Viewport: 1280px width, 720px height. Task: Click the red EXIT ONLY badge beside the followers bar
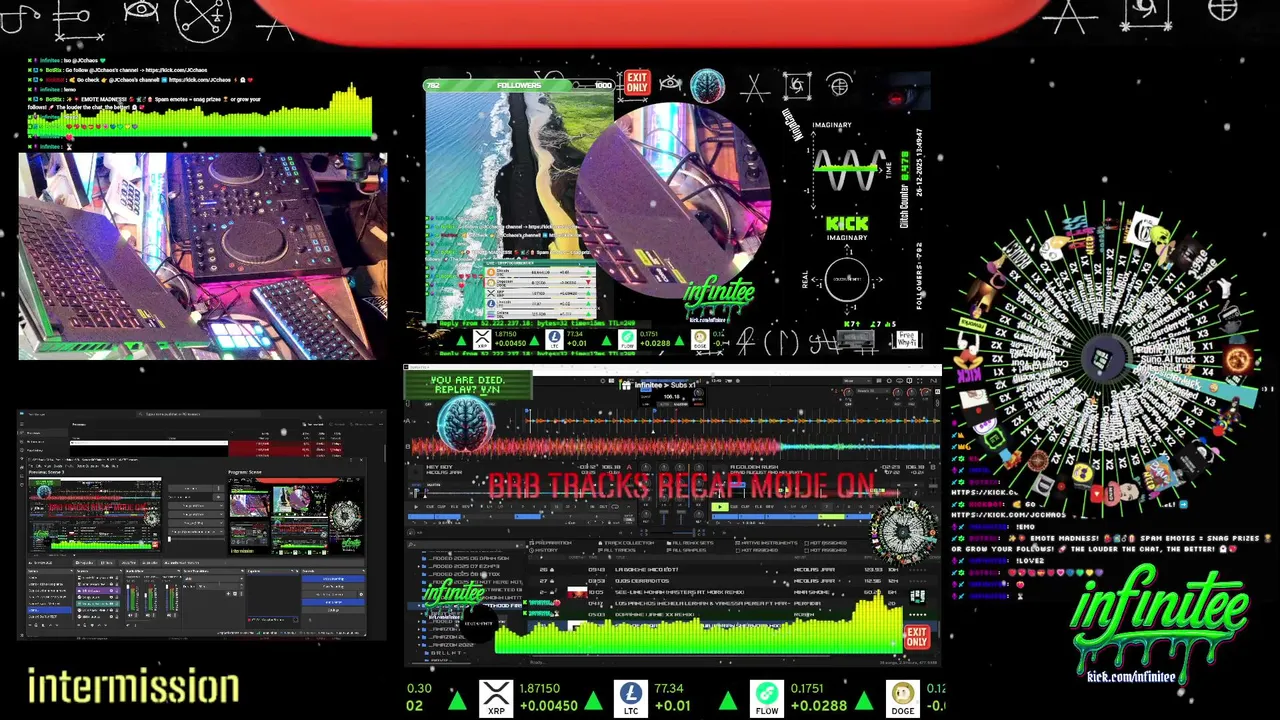pyautogui.click(x=637, y=83)
